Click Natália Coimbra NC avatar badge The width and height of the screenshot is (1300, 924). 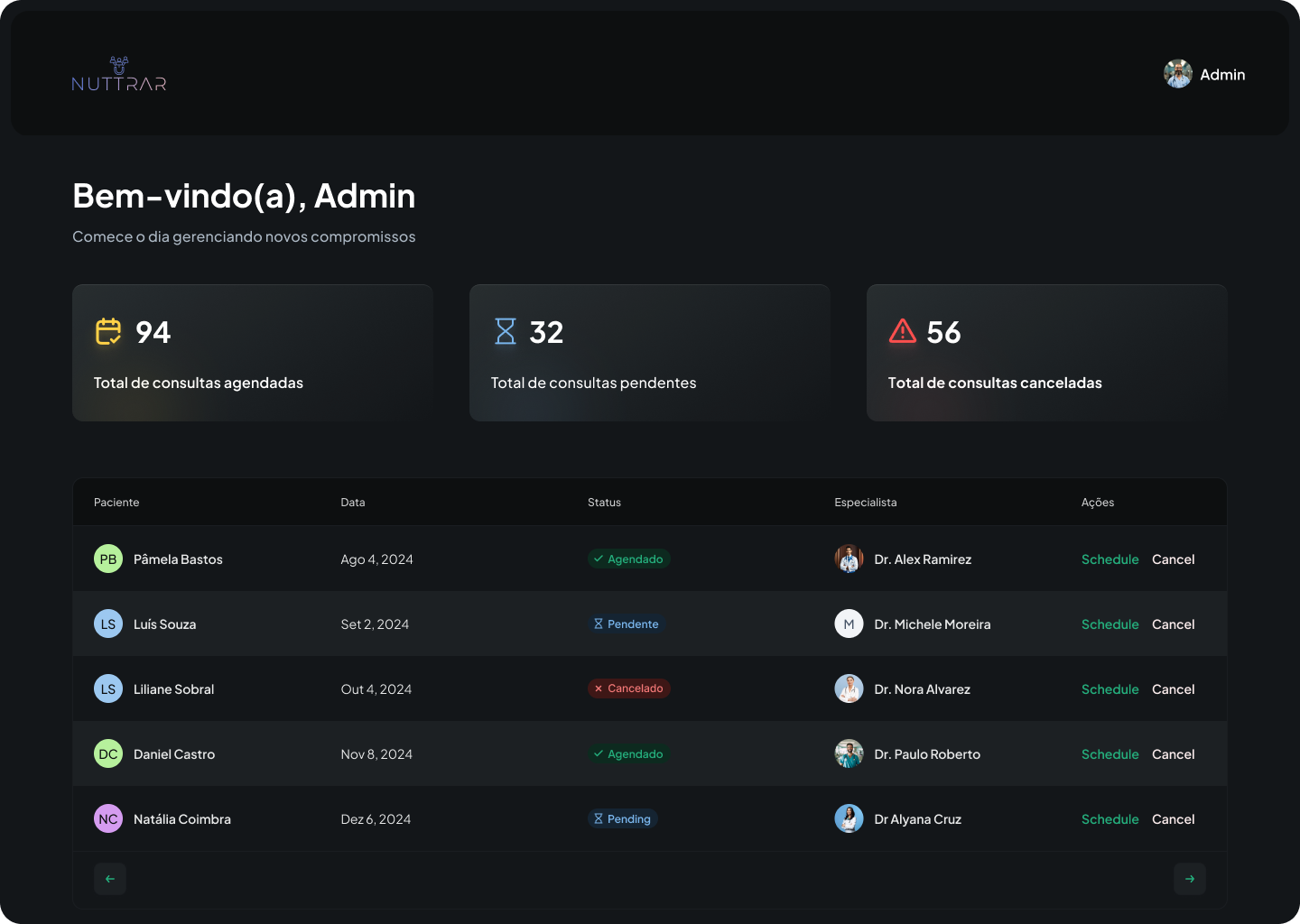[108, 819]
